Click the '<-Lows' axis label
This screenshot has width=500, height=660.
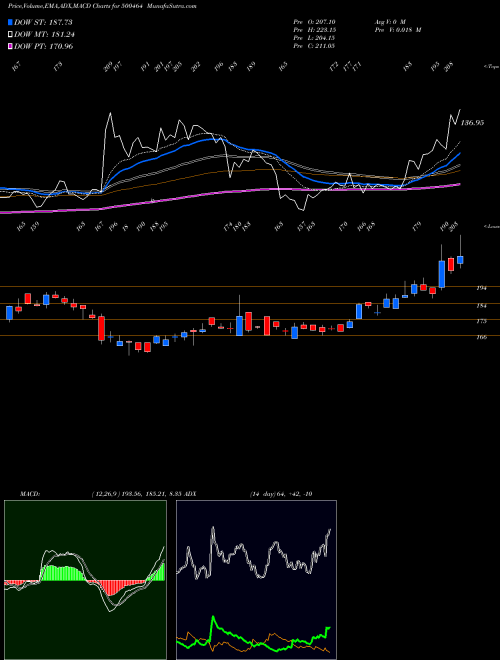491,226
